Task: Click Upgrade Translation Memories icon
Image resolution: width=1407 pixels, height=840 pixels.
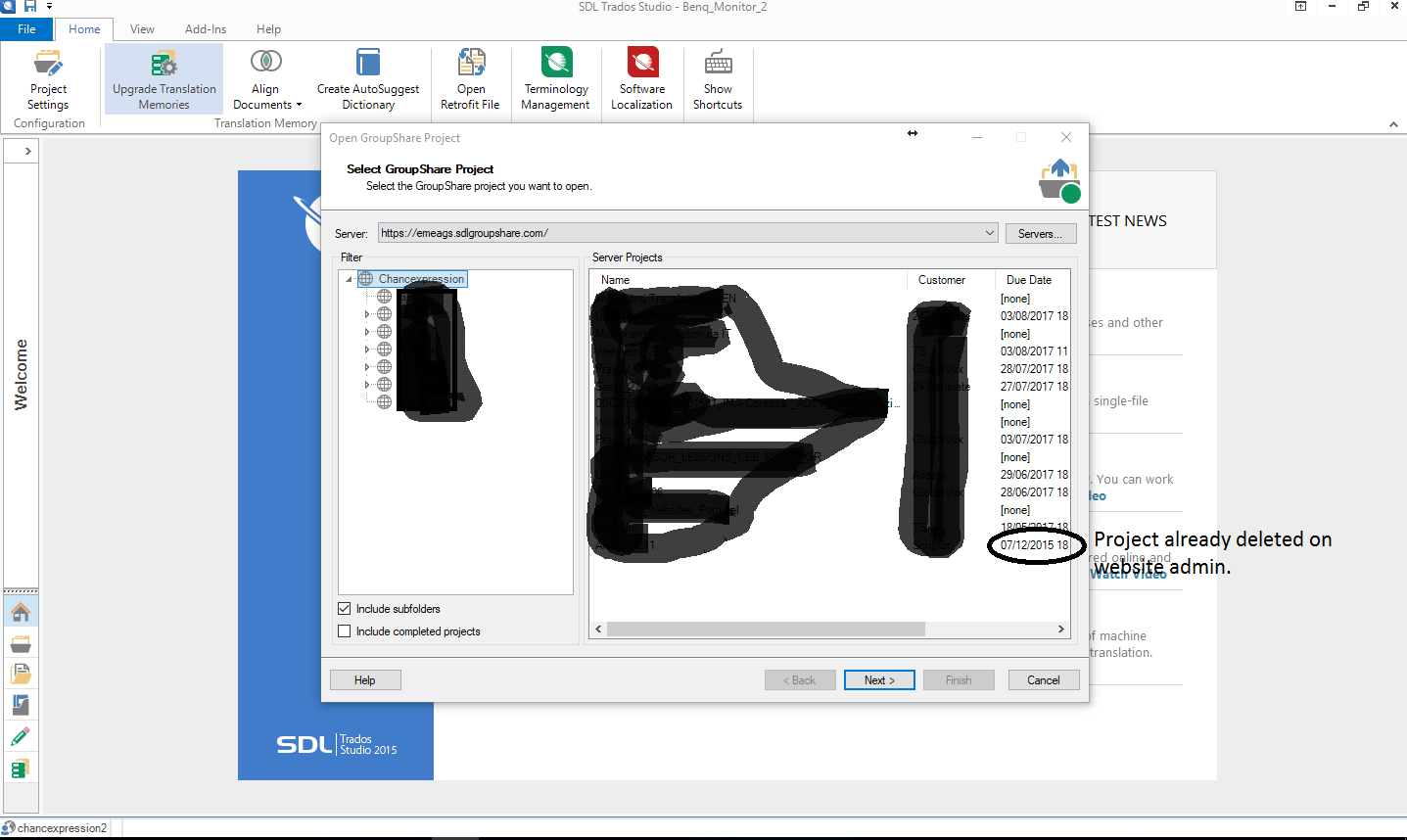Action: pos(164,65)
